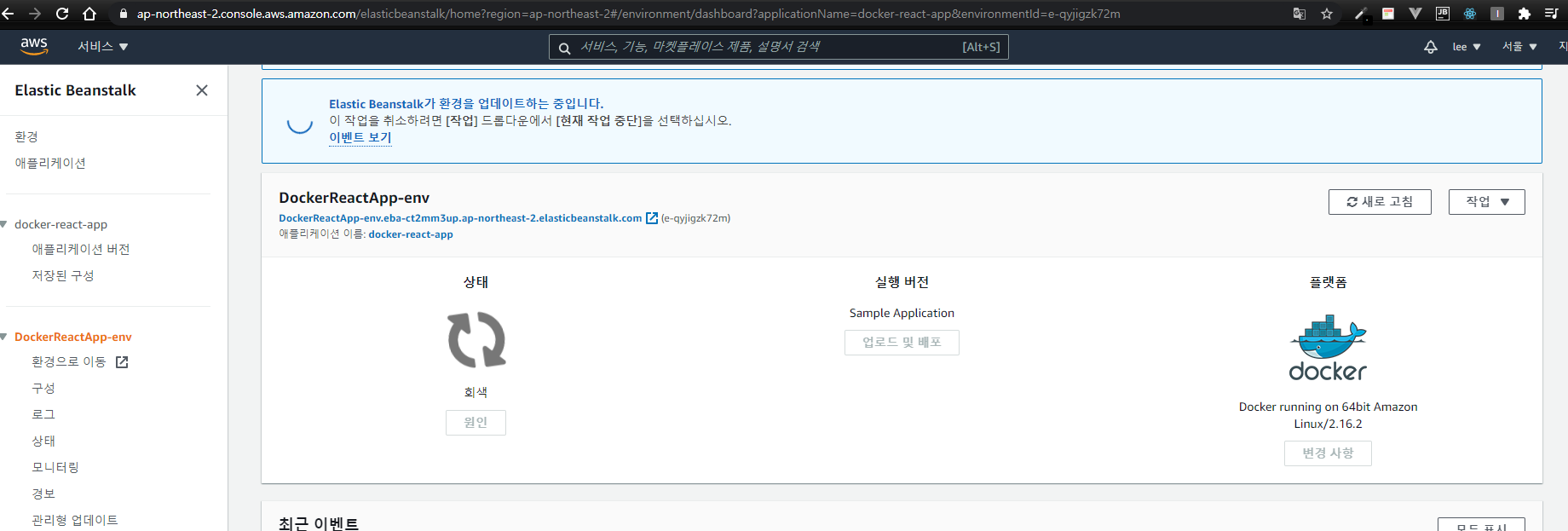Open the lee account dropdown
This screenshot has height=531, width=1568.
click(x=1467, y=47)
